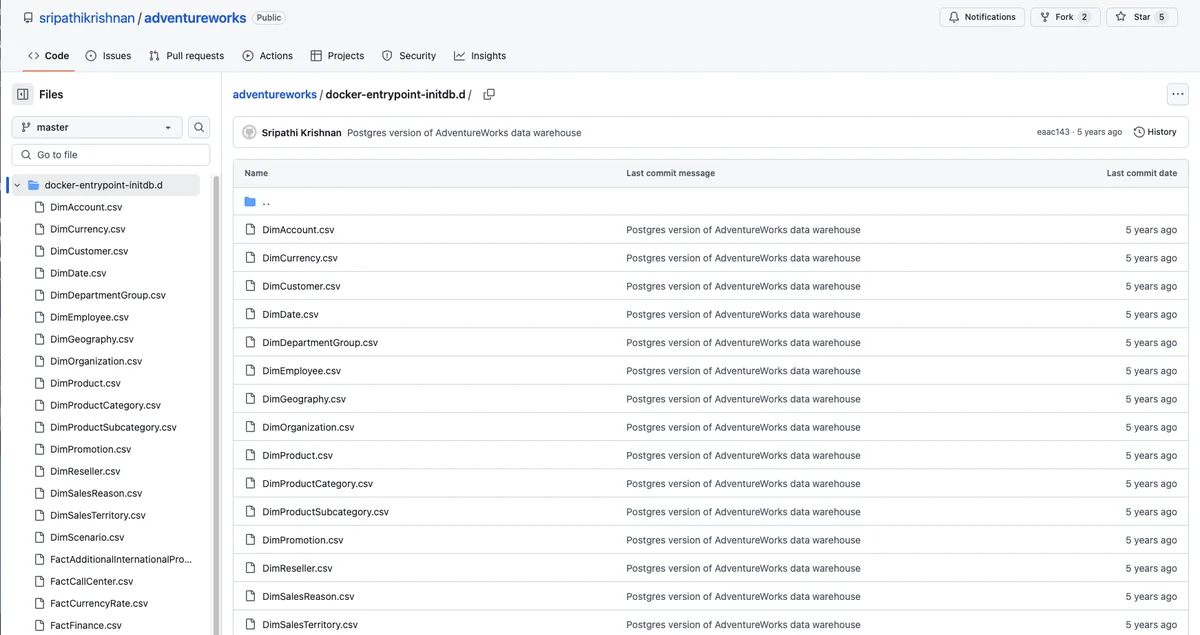Copy the path using the copy icon
The width and height of the screenshot is (1200, 635).
(489, 94)
